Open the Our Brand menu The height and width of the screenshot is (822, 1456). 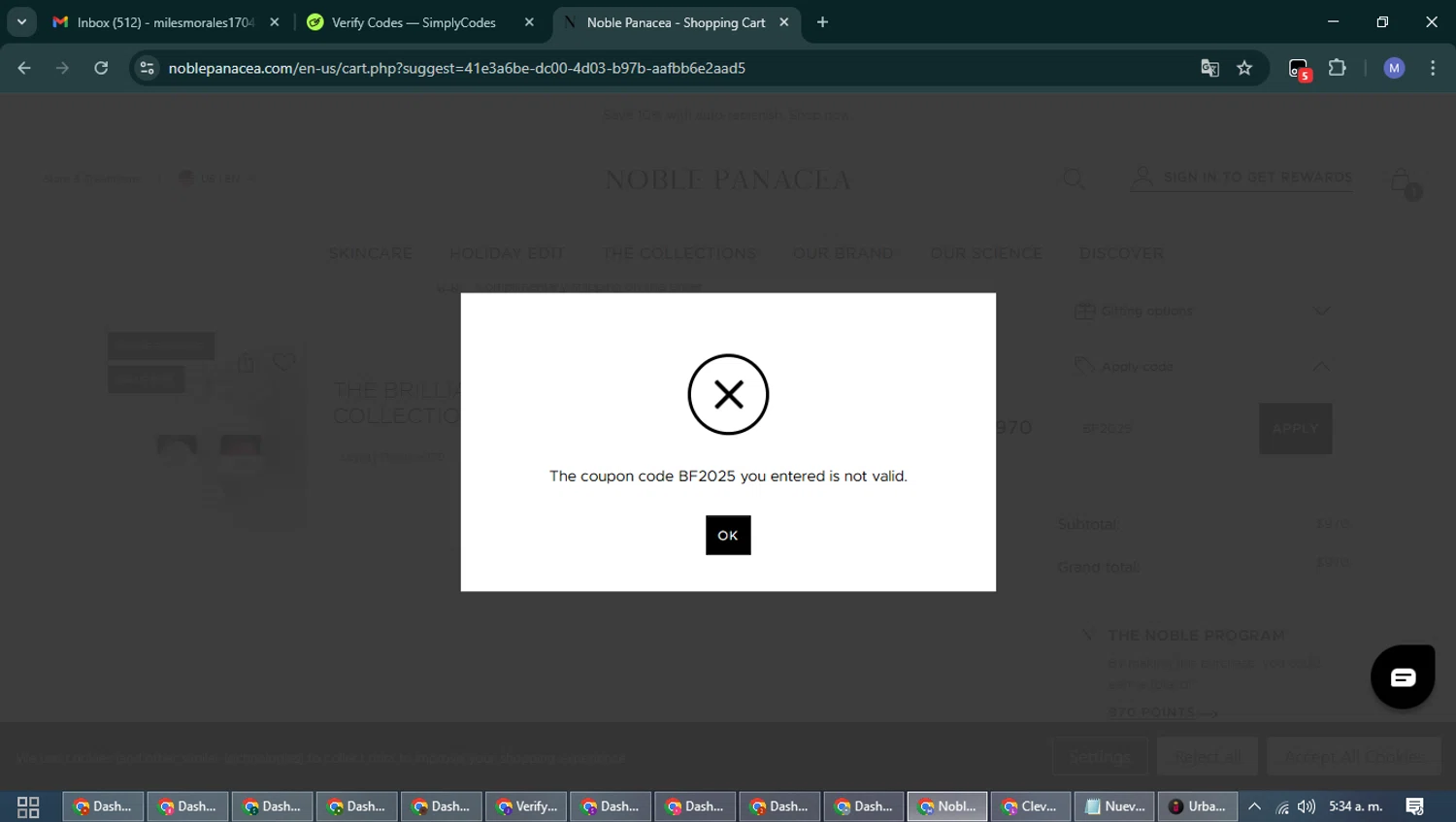843,253
